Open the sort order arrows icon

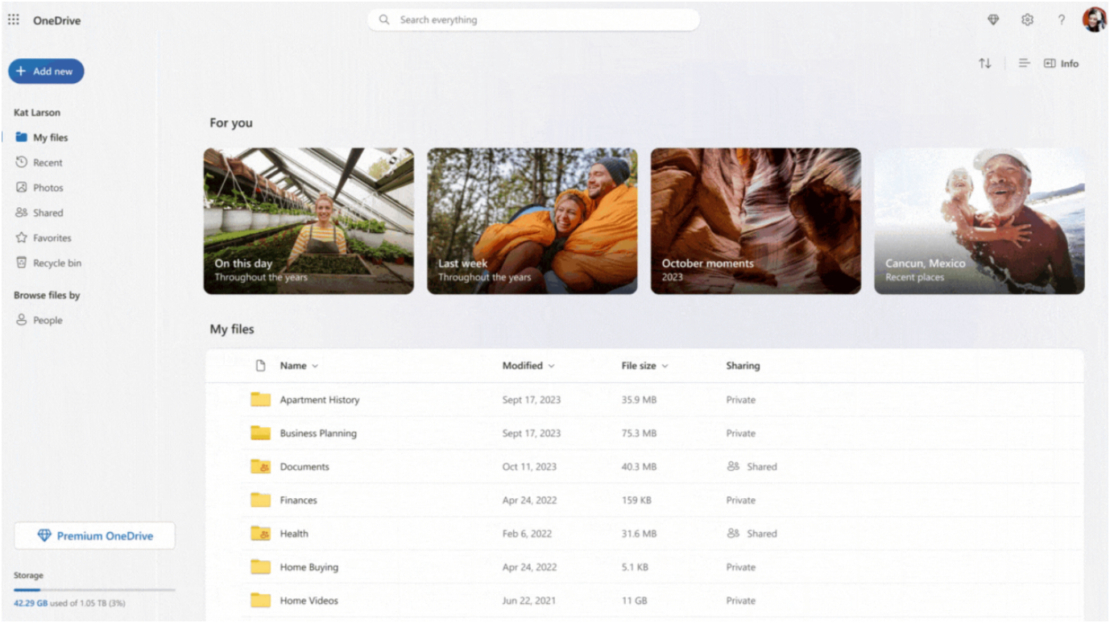coord(985,63)
